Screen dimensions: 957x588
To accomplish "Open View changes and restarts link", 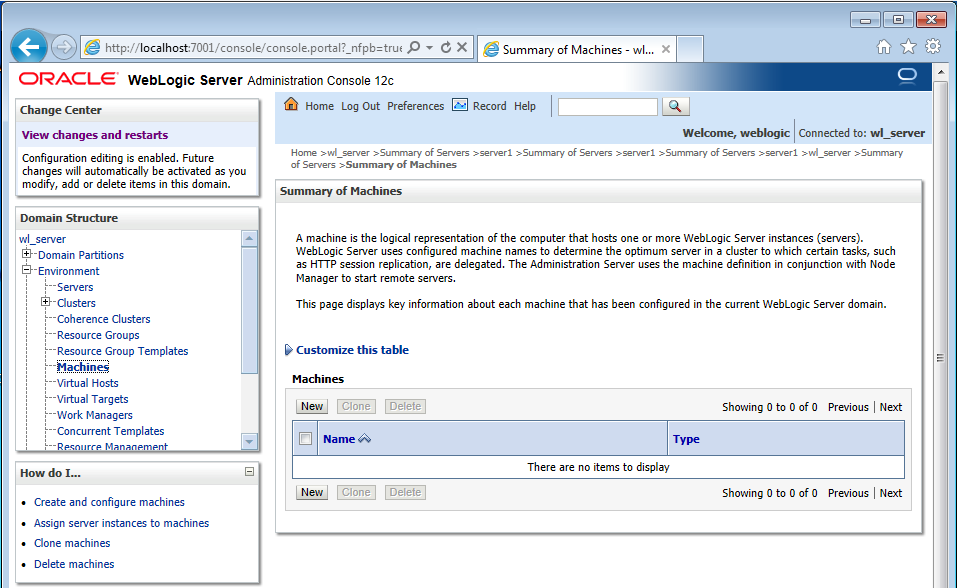I will 95,135.
